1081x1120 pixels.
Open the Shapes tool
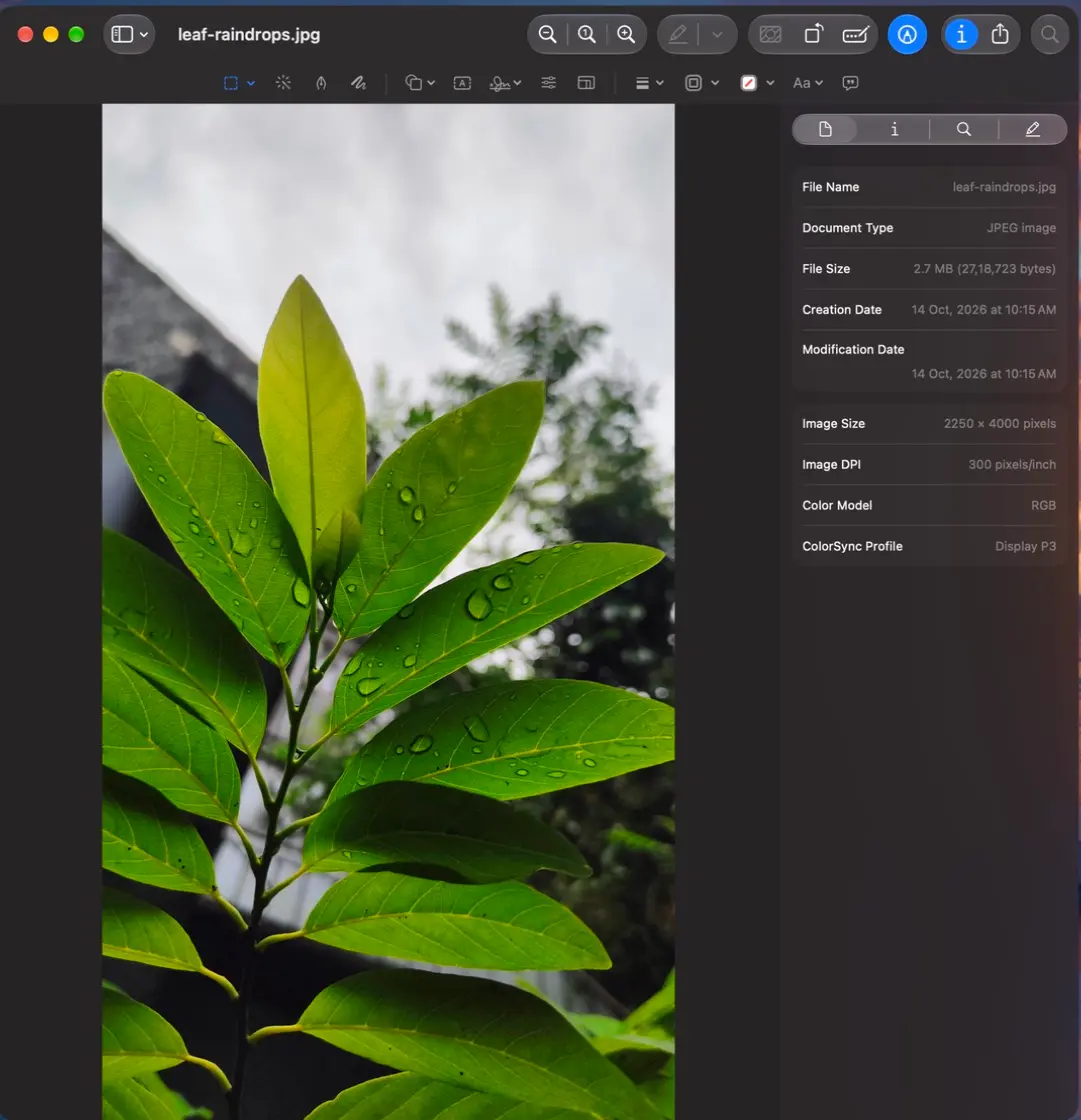click(x=413, y=83)
